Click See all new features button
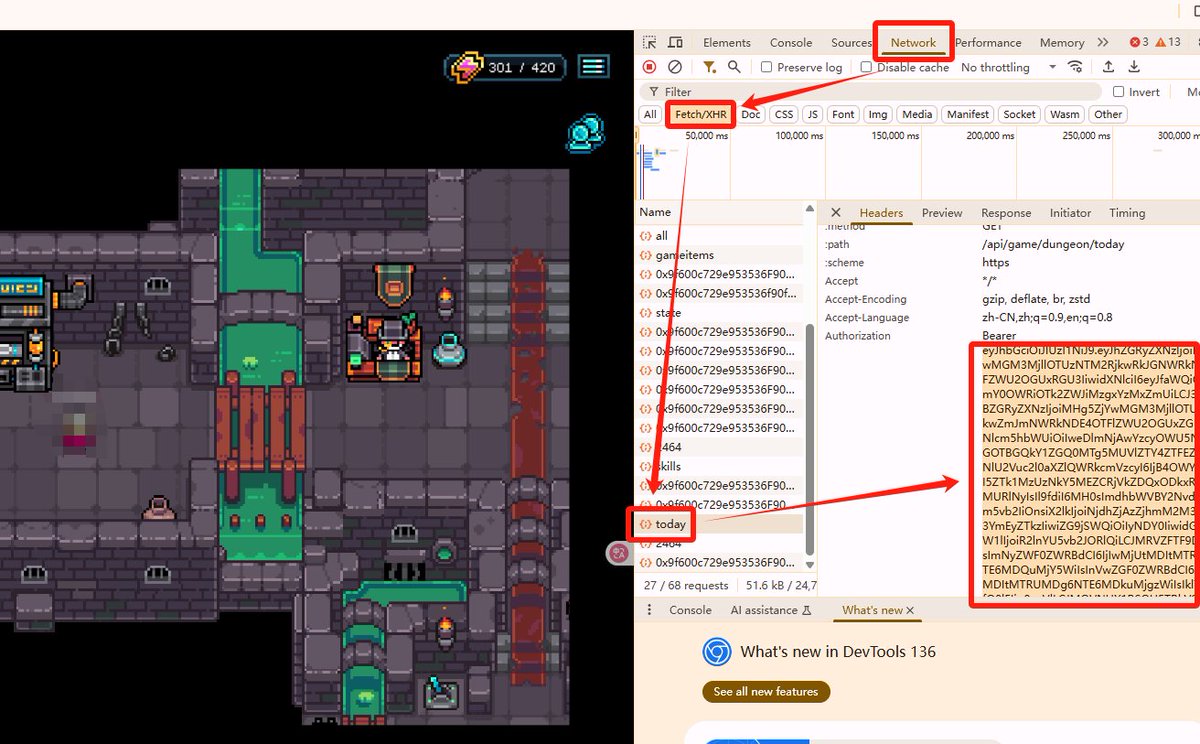 coord(766,692)
